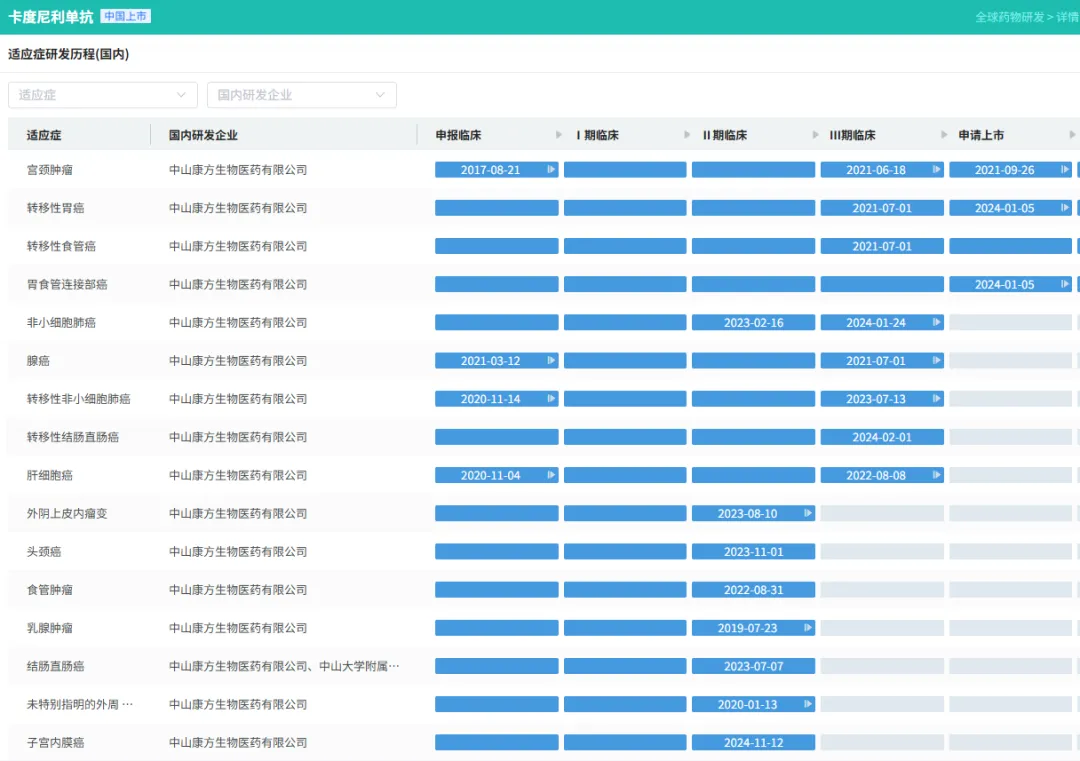Select the 子宫内膜癌 2024-11-12 phase II bar
Screen dimensions: 1080x761
point(753,743)
